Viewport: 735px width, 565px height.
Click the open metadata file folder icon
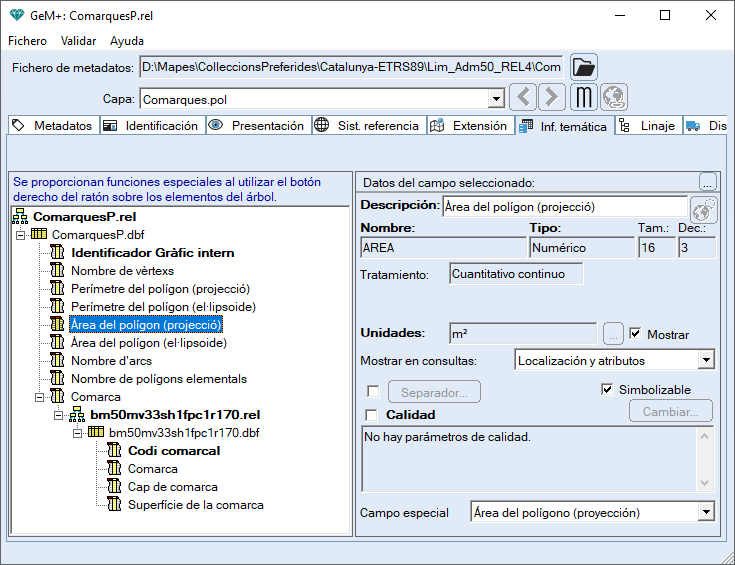tap(584, 67)
